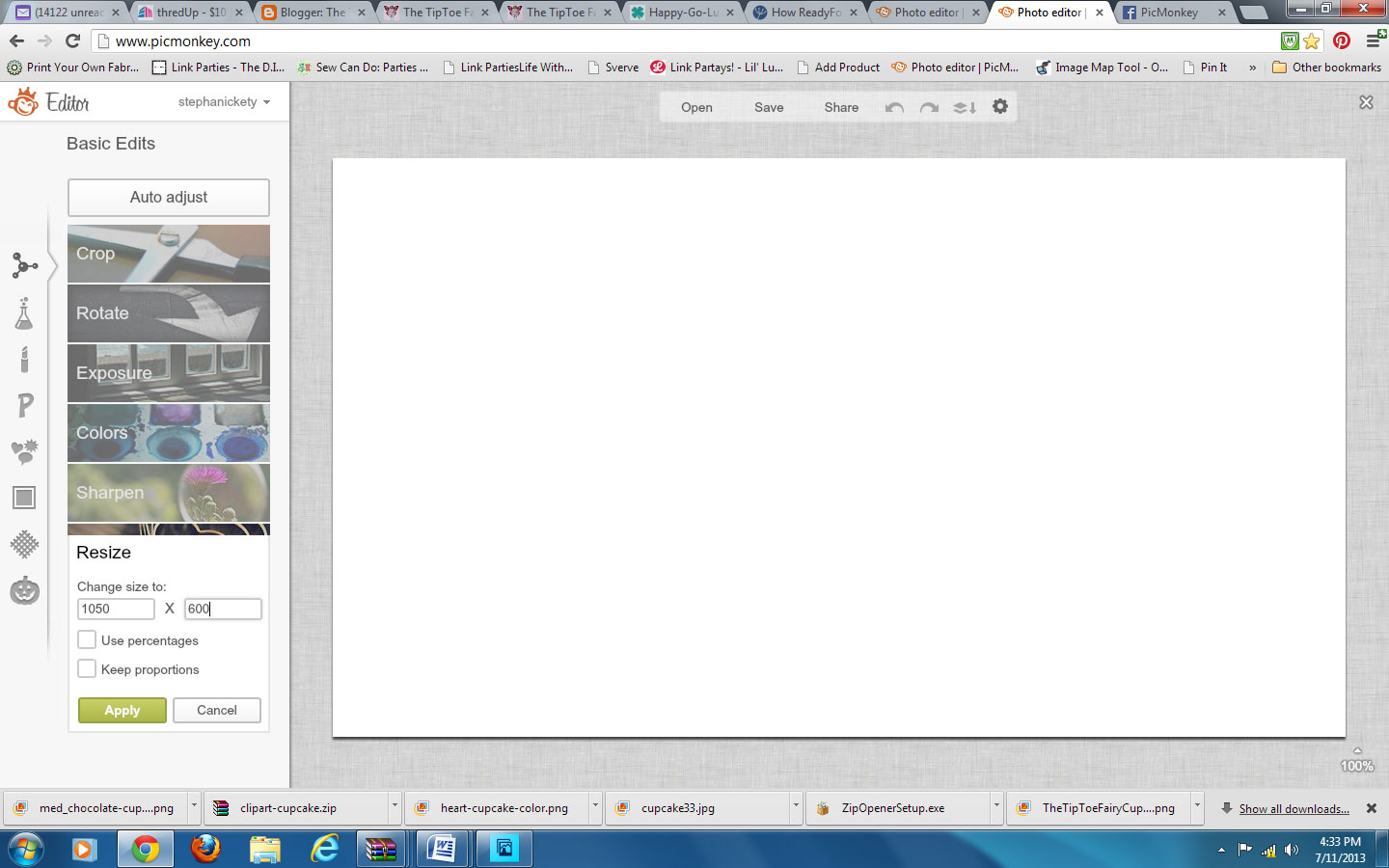
Task: Expand options for heart-cupcake-color.png download
Action: click(595, 807)
